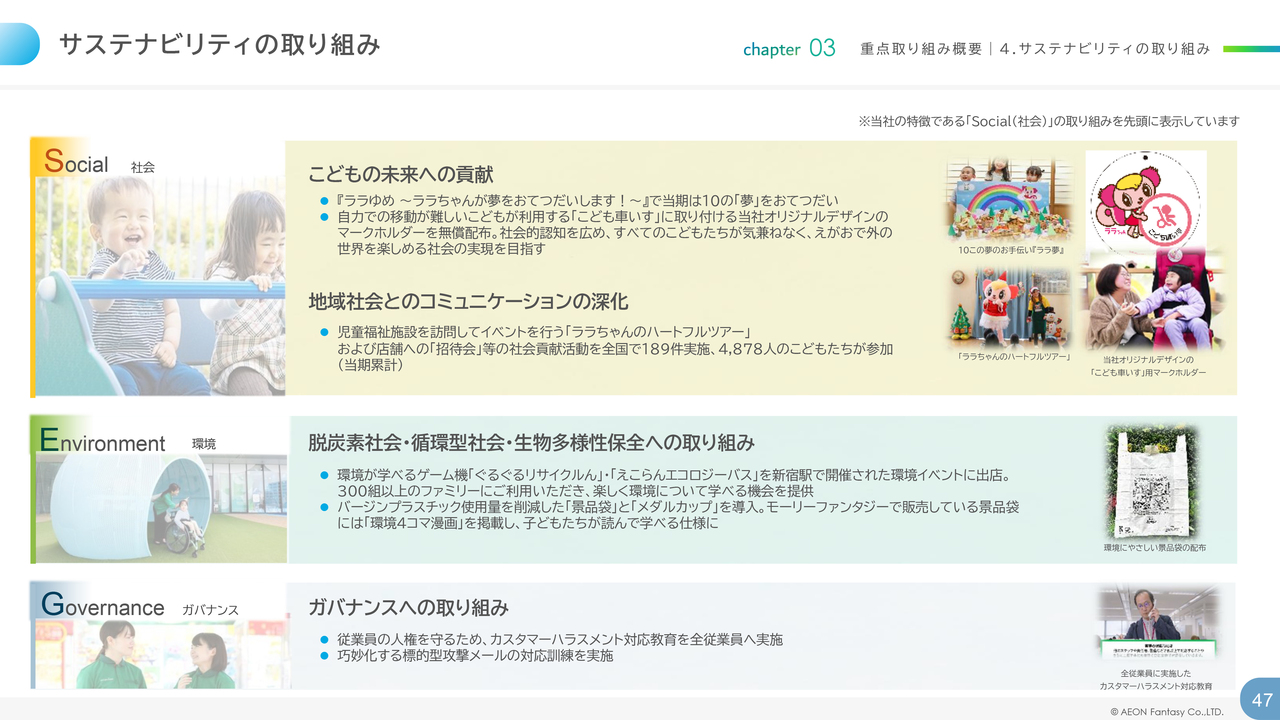Click the '脱炭素社会・循環型社会' environment heading
The image size is (1280, 720).
pos(530,442)
